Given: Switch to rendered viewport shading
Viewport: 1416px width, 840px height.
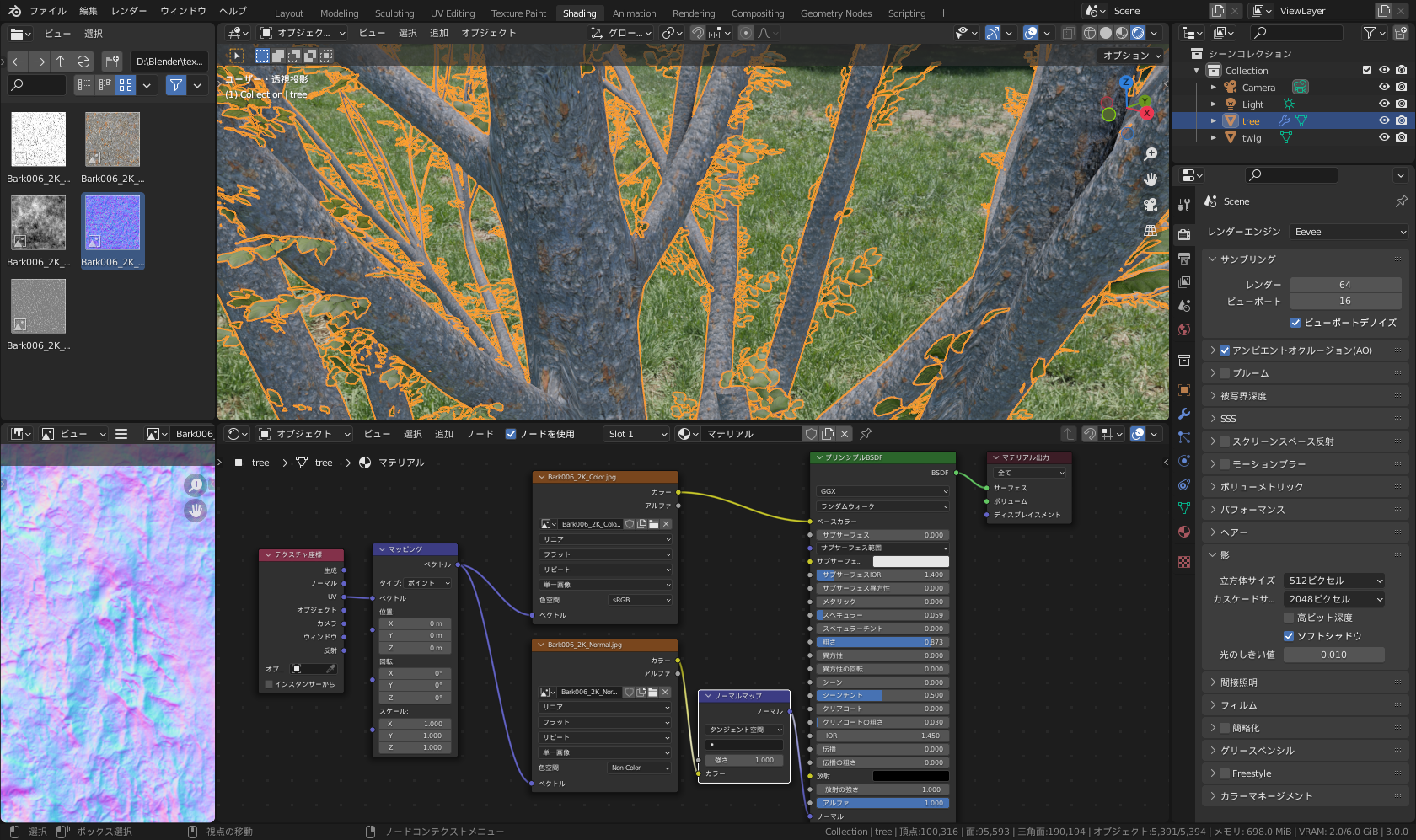Looking at the screenshot, I should point(1138,33).
